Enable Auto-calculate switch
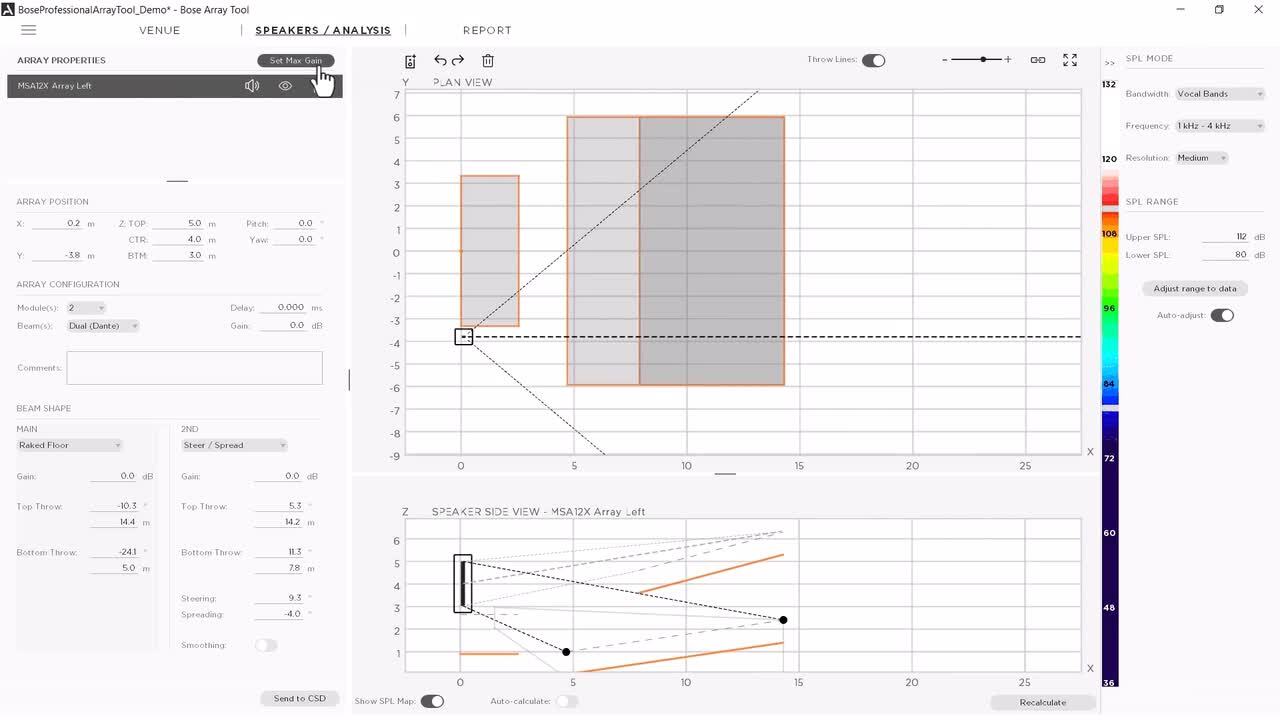The image size is (1280, 720). coord(567,701)
